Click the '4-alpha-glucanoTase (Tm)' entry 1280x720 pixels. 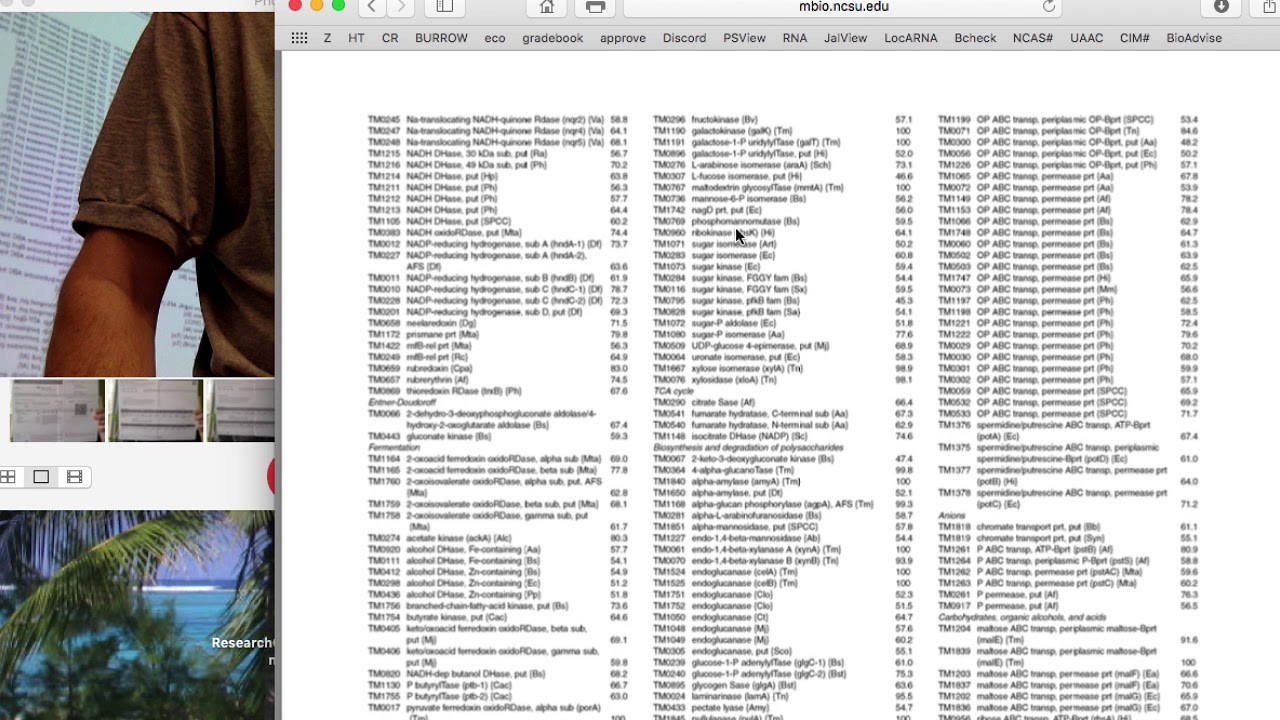coord(743,470)
